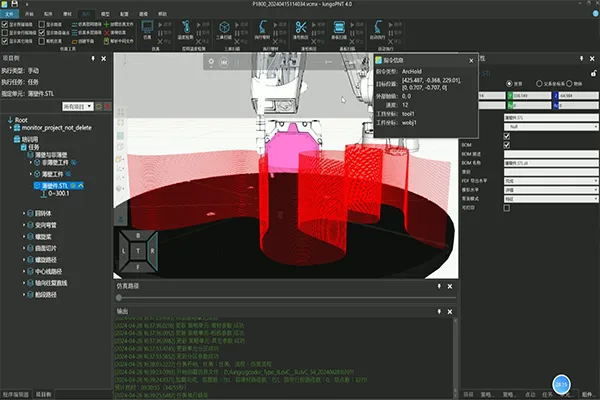Screen dimensions: 600x400
Task: Click the T face of the view cube
Action: coord(138,251)
